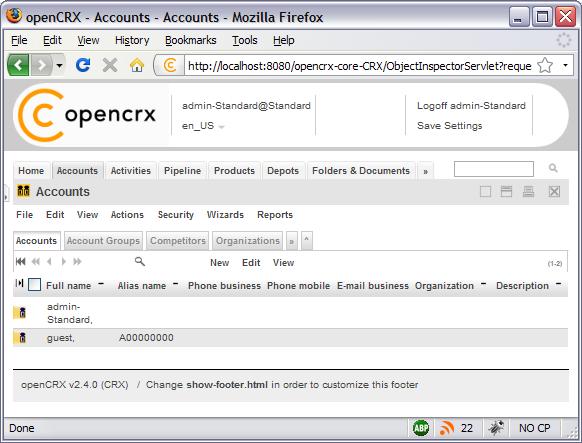Open the Organization column sort toggle
This screenshot has height=443, width=582.
[483, 284]
